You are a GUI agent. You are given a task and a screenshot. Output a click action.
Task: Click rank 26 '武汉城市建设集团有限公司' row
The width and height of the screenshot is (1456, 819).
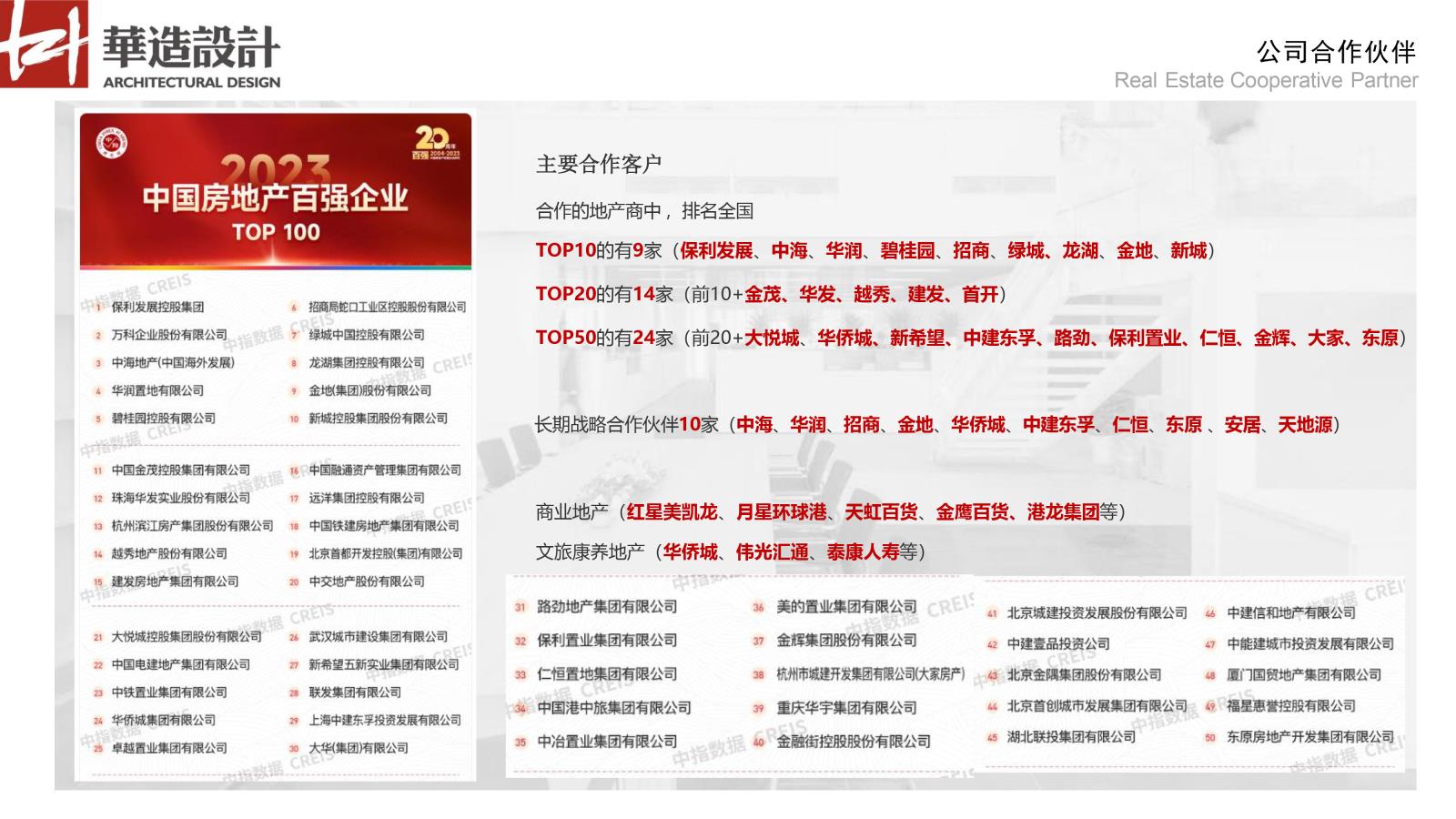coord(369,637)
